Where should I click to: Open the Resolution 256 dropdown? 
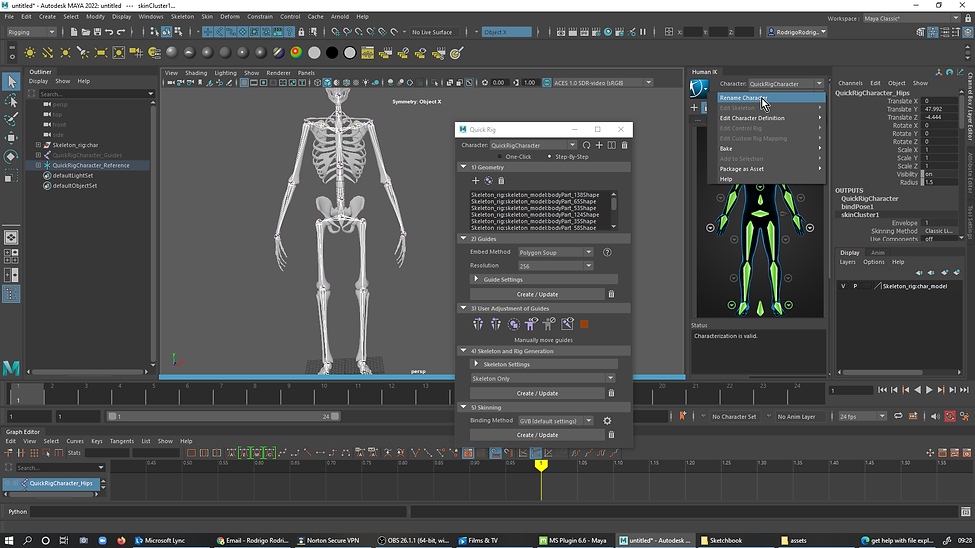(555, 266)
